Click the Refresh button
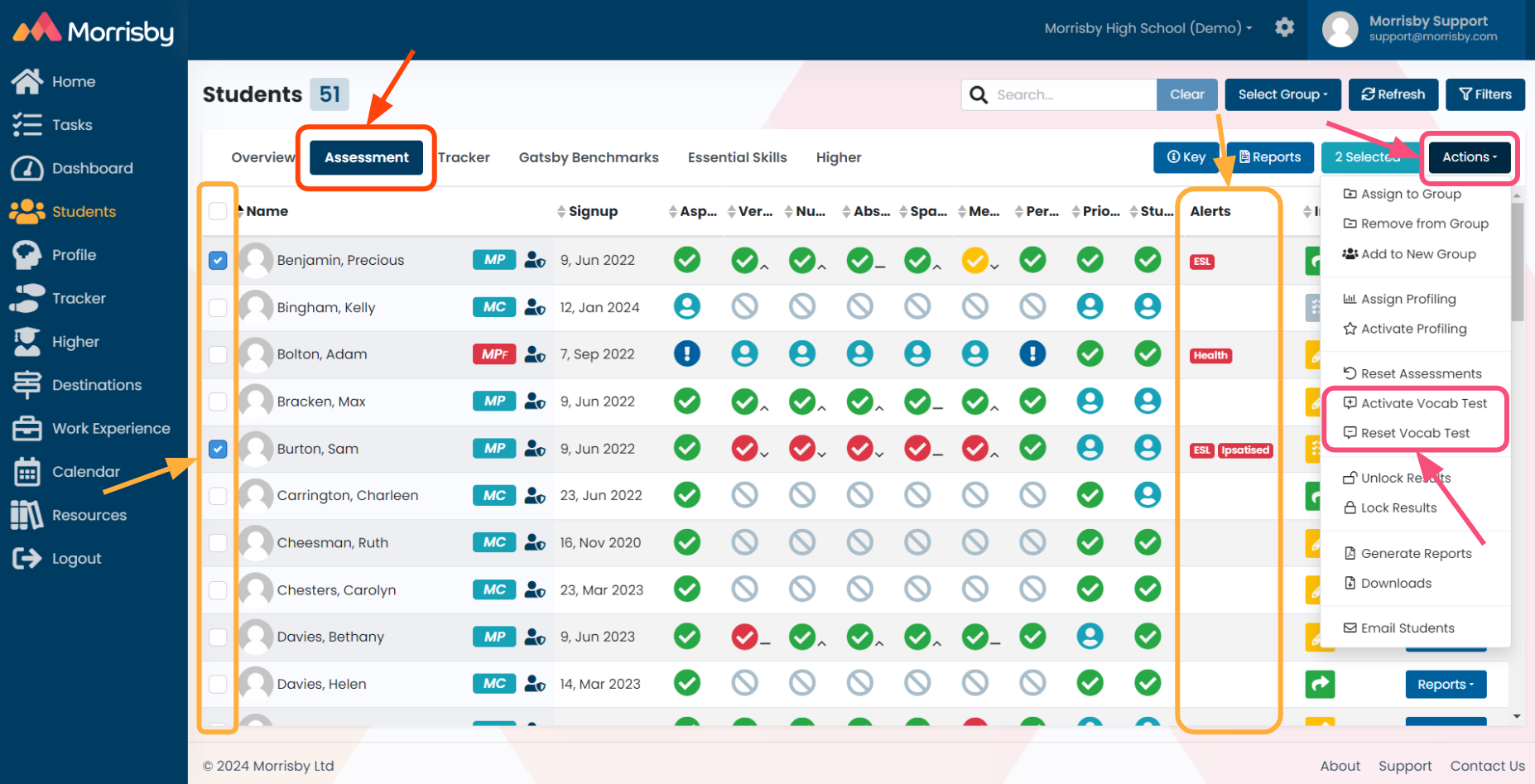The width and height of the screenshot is (1535, 784). tap(1393, 94)
